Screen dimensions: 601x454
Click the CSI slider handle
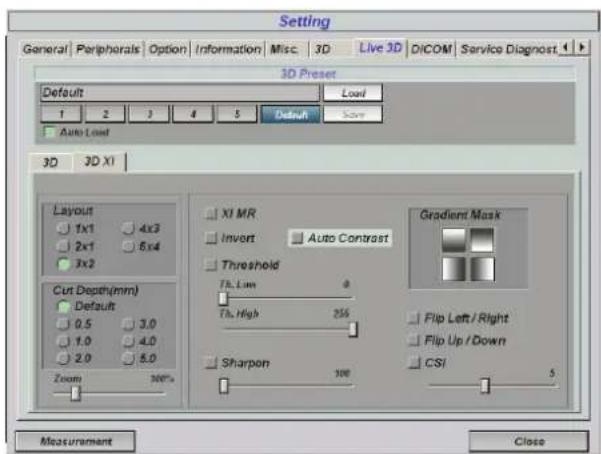click(x=485, y=386)
